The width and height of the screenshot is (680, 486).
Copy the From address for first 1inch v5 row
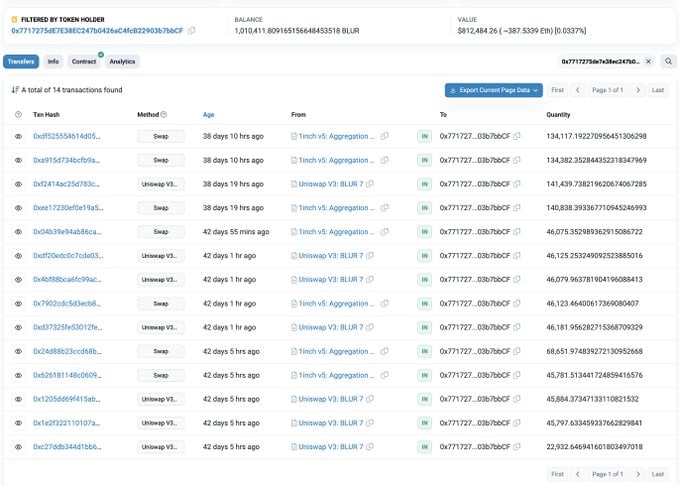(x=384, y=136)
